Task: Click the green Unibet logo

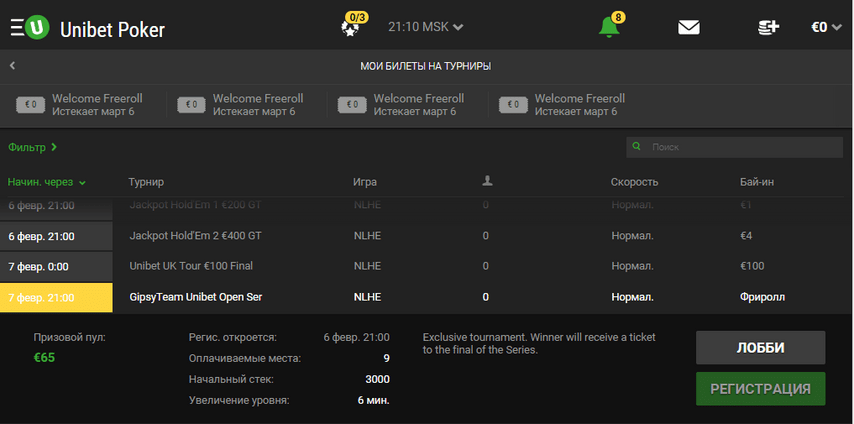Action: coord(37,27)
